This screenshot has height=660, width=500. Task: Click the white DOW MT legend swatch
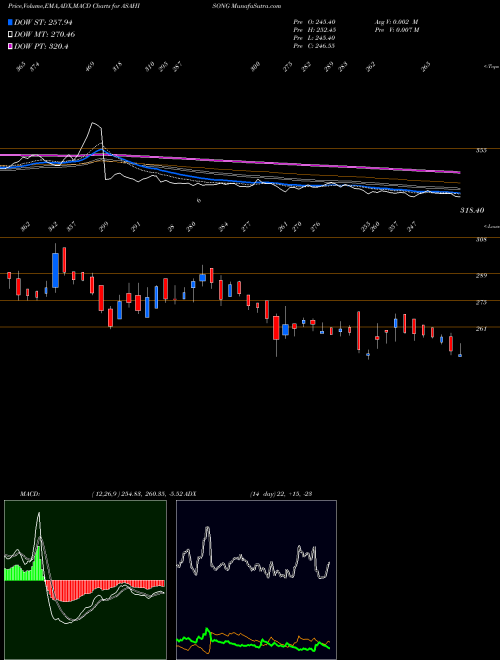(10, 35)
